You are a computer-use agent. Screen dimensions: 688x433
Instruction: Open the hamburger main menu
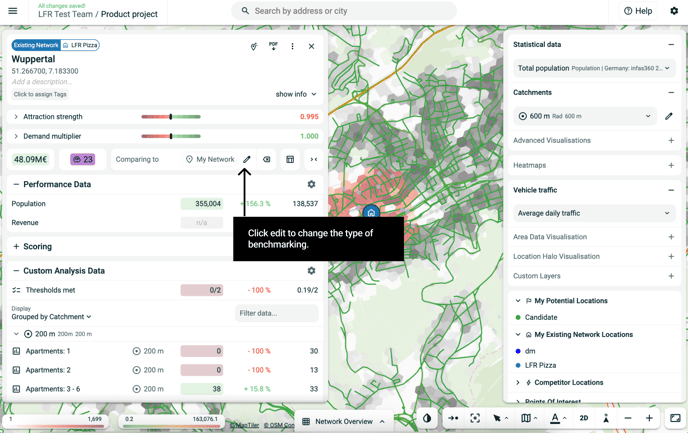tap(13, 11)
